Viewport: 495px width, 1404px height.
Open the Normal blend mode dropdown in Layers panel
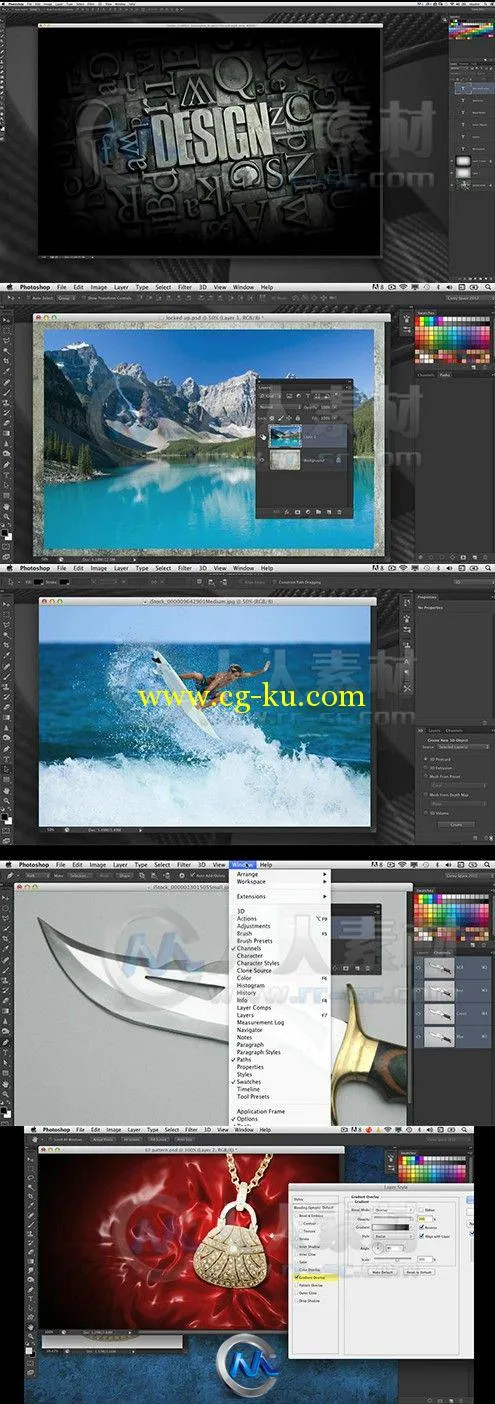[x=280, y=407]
